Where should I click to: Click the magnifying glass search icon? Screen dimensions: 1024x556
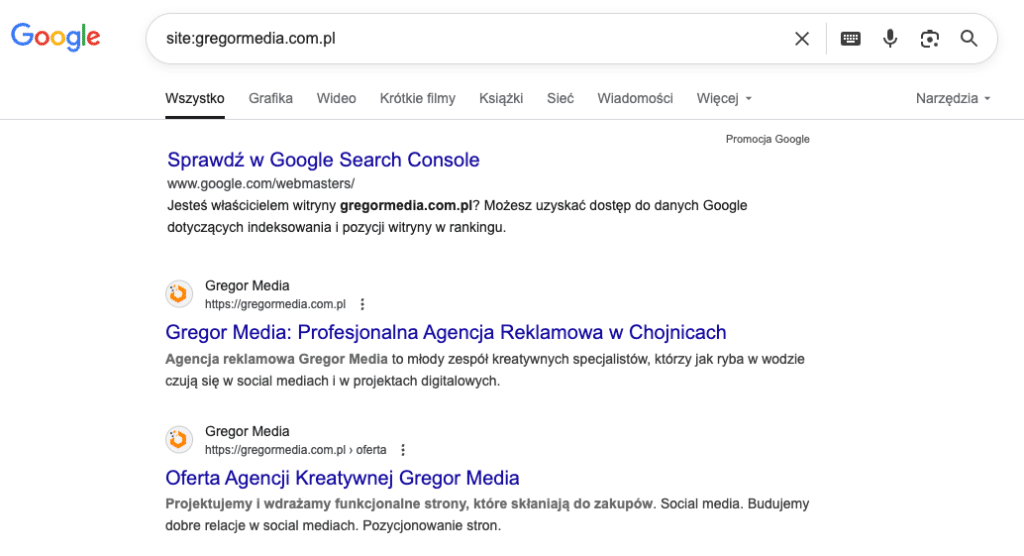(x=969, y=39)
